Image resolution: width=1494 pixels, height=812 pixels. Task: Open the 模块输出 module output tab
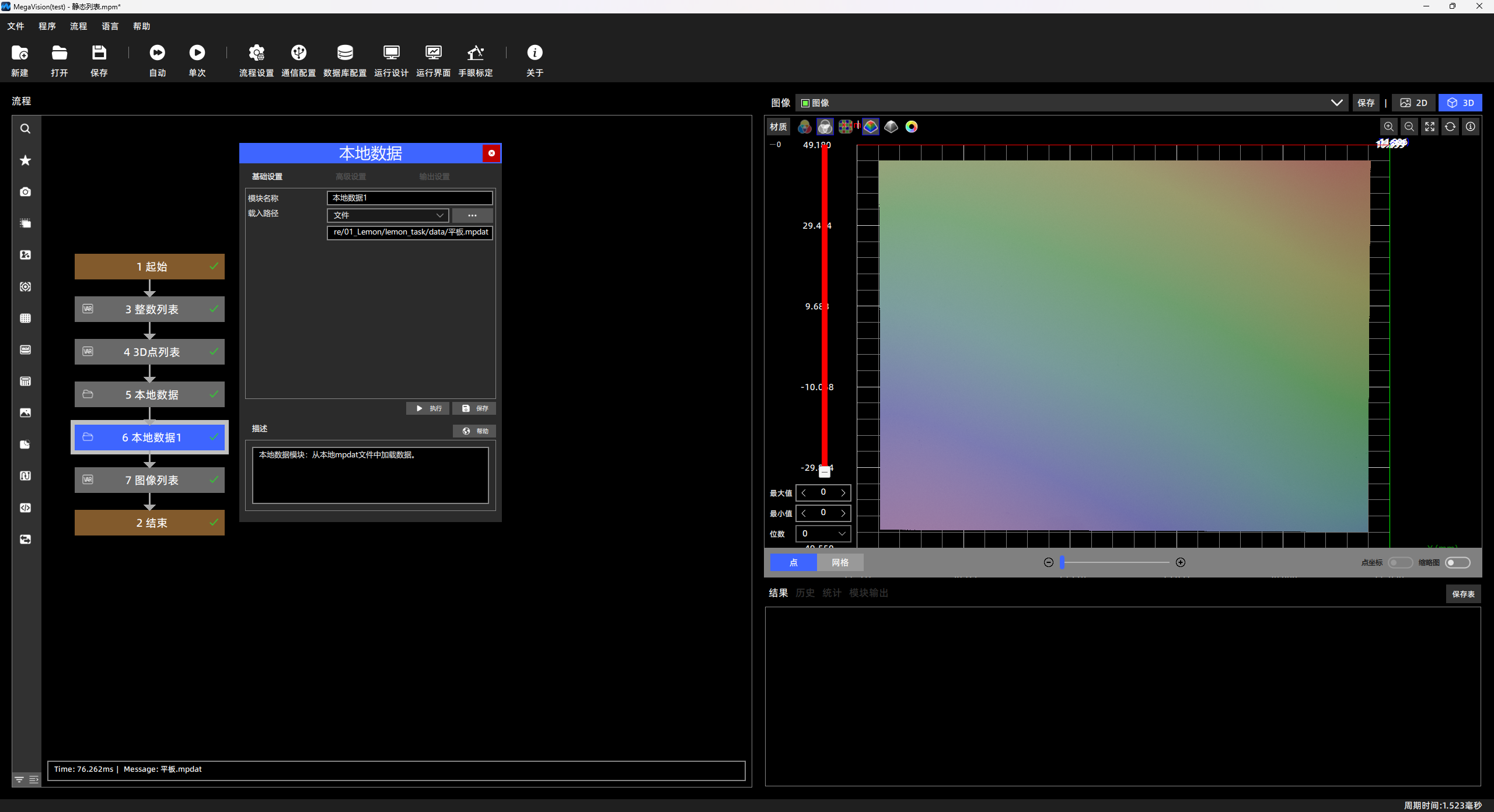point(868,593)
